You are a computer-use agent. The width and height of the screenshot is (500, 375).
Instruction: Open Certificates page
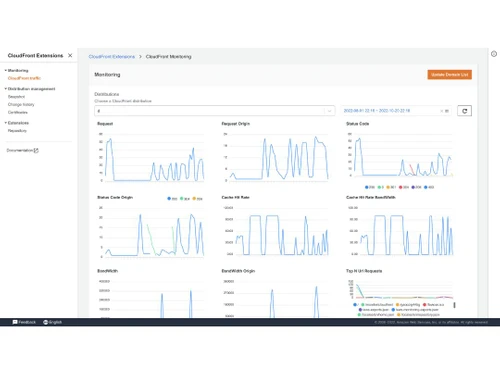pyautogui.click(x=18, y=112)
